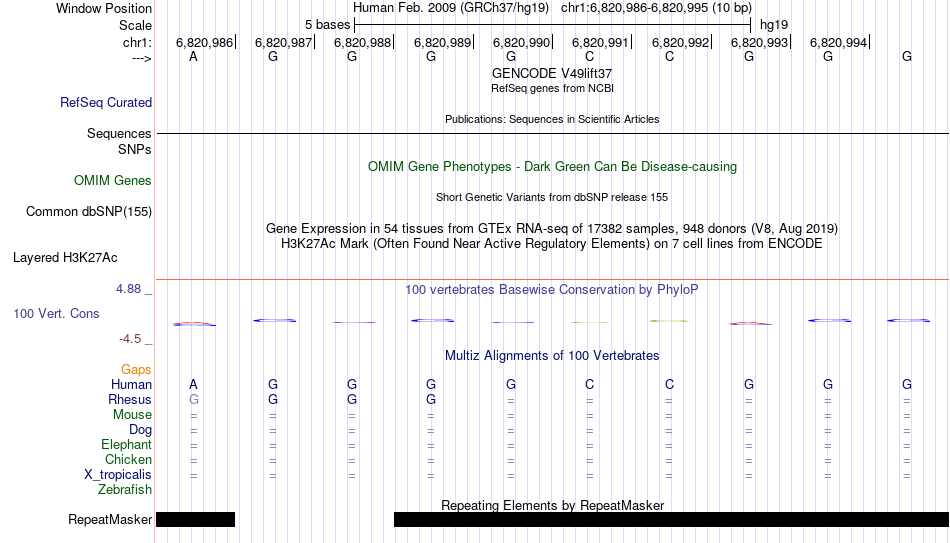Click the Chicken species label
The image size is (950, 543).
[128, 459]
